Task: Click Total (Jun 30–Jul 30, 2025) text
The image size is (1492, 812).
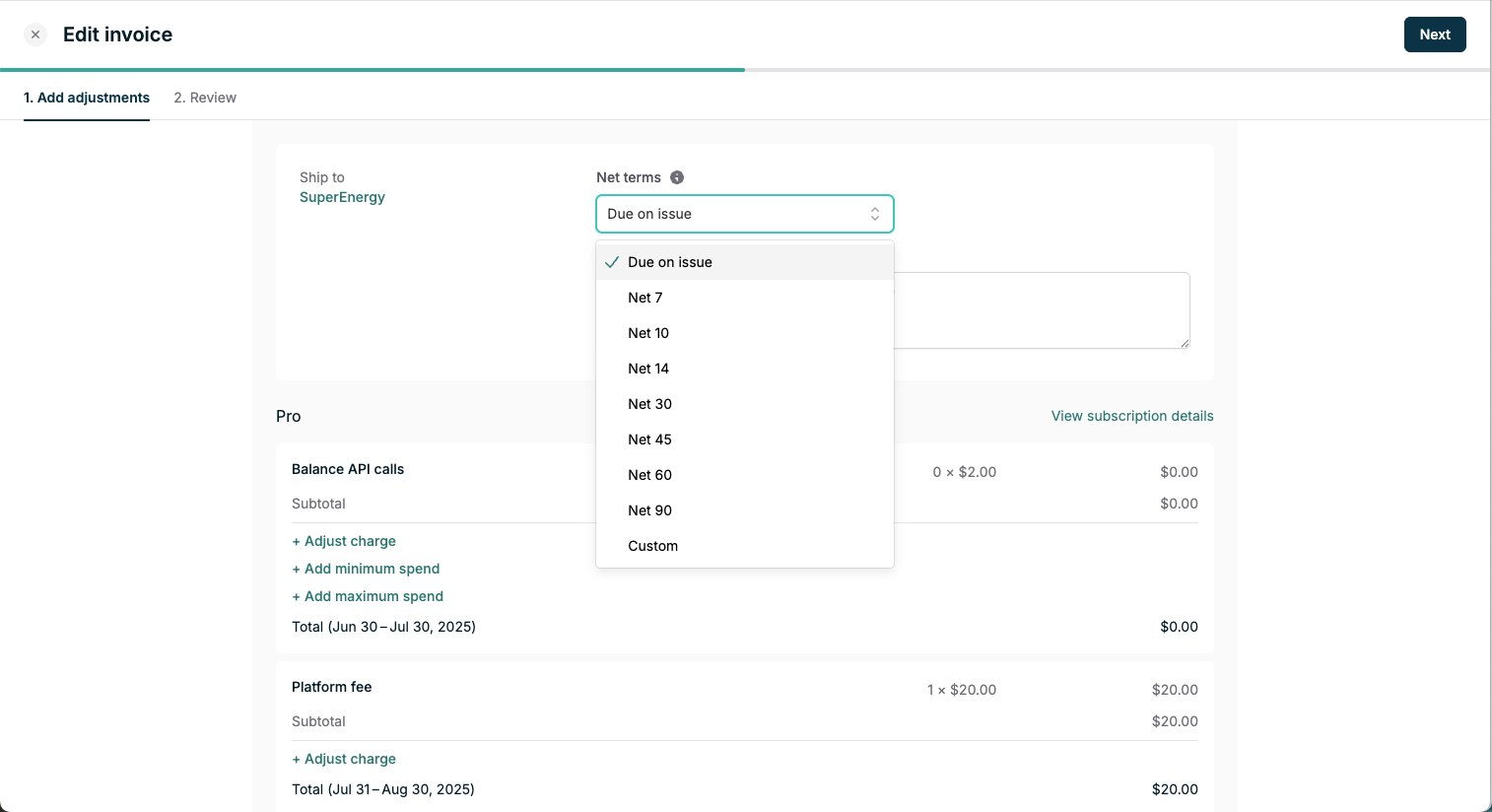Action: pos(383,627)
